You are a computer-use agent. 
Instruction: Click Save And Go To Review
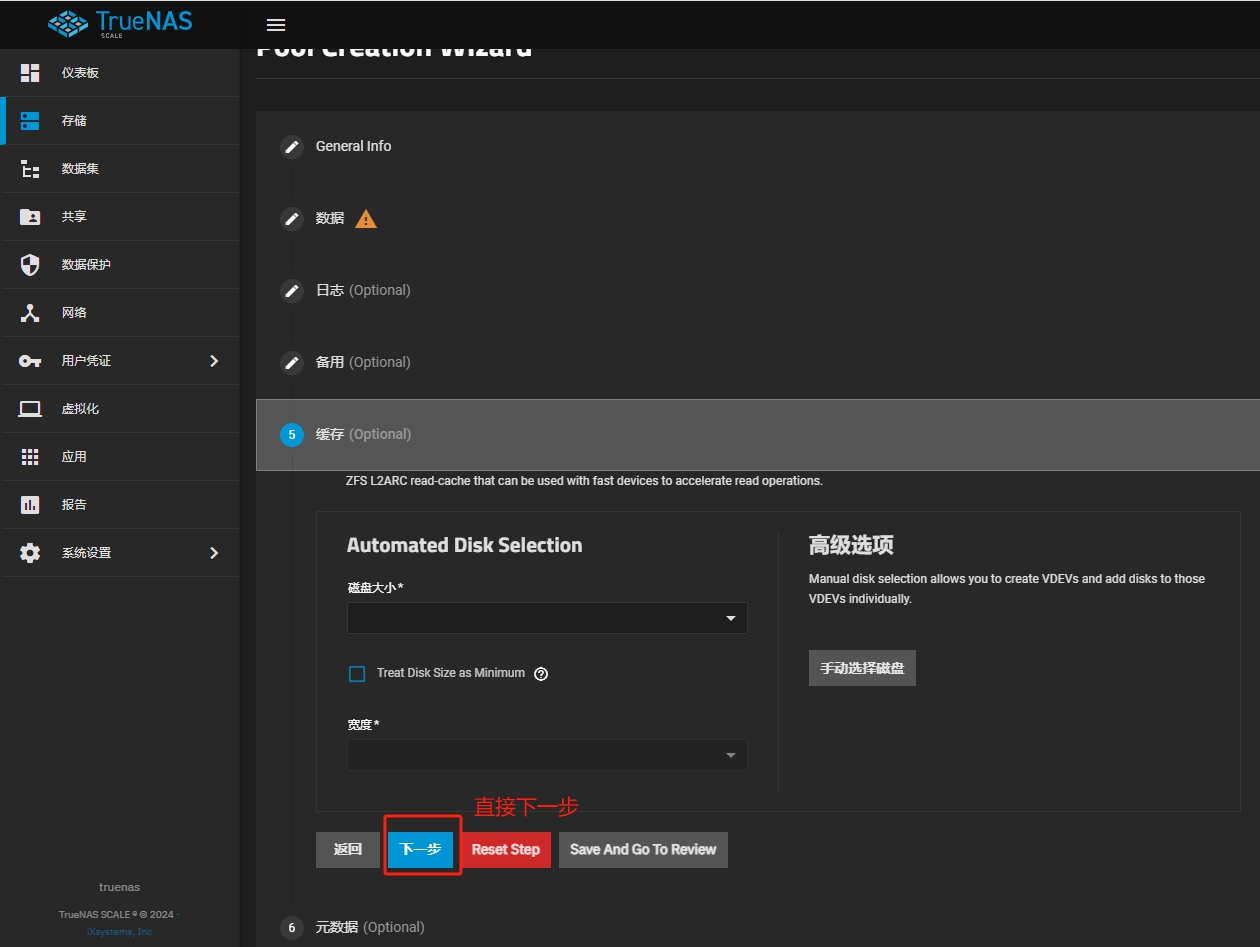tap(643, 849)
